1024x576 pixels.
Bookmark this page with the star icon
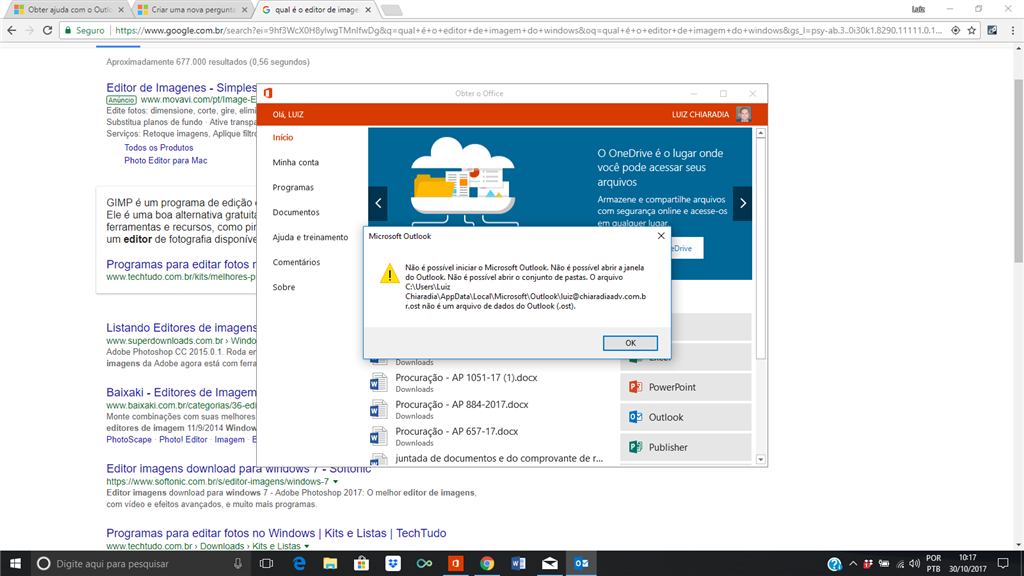972,30
